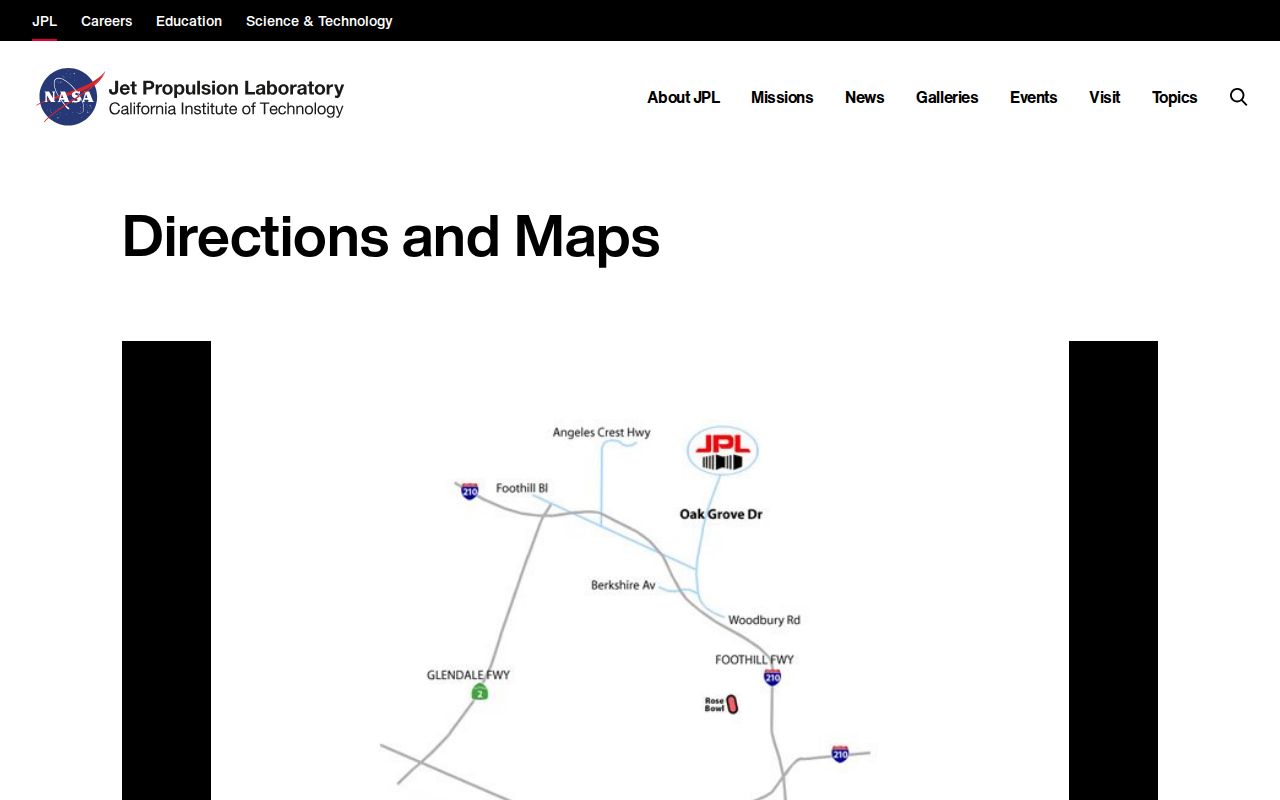Click the Oak Grove Dr map label
This screenshot has height=800, width=1280.
point(721,514)
